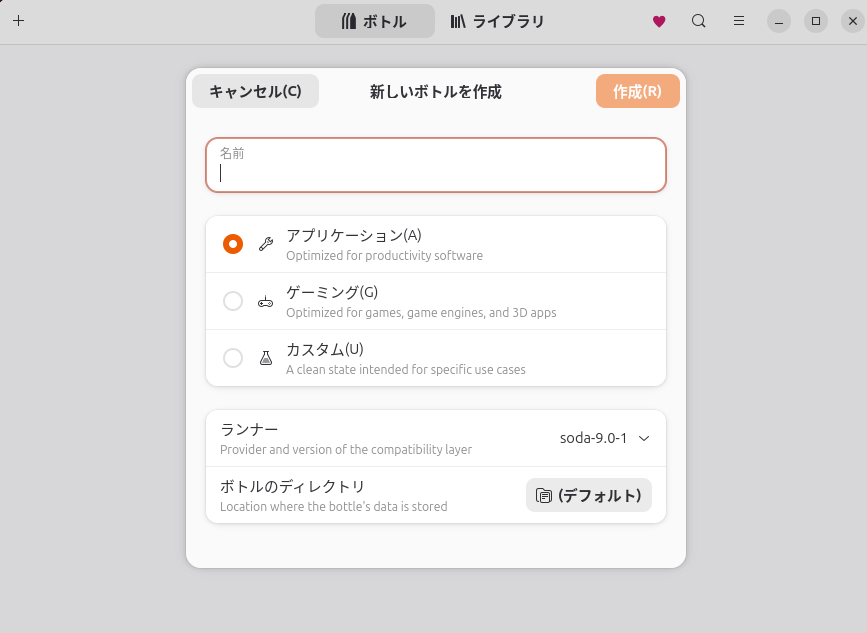Expand the soda-9.0-1 runner dropdown
Screen dimensions: 867x633
tap(604, 438)
